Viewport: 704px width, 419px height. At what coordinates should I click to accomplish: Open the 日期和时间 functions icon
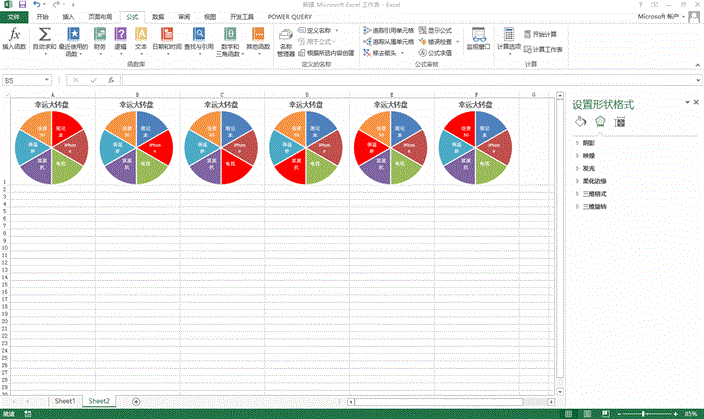click(x=166, y=36)
